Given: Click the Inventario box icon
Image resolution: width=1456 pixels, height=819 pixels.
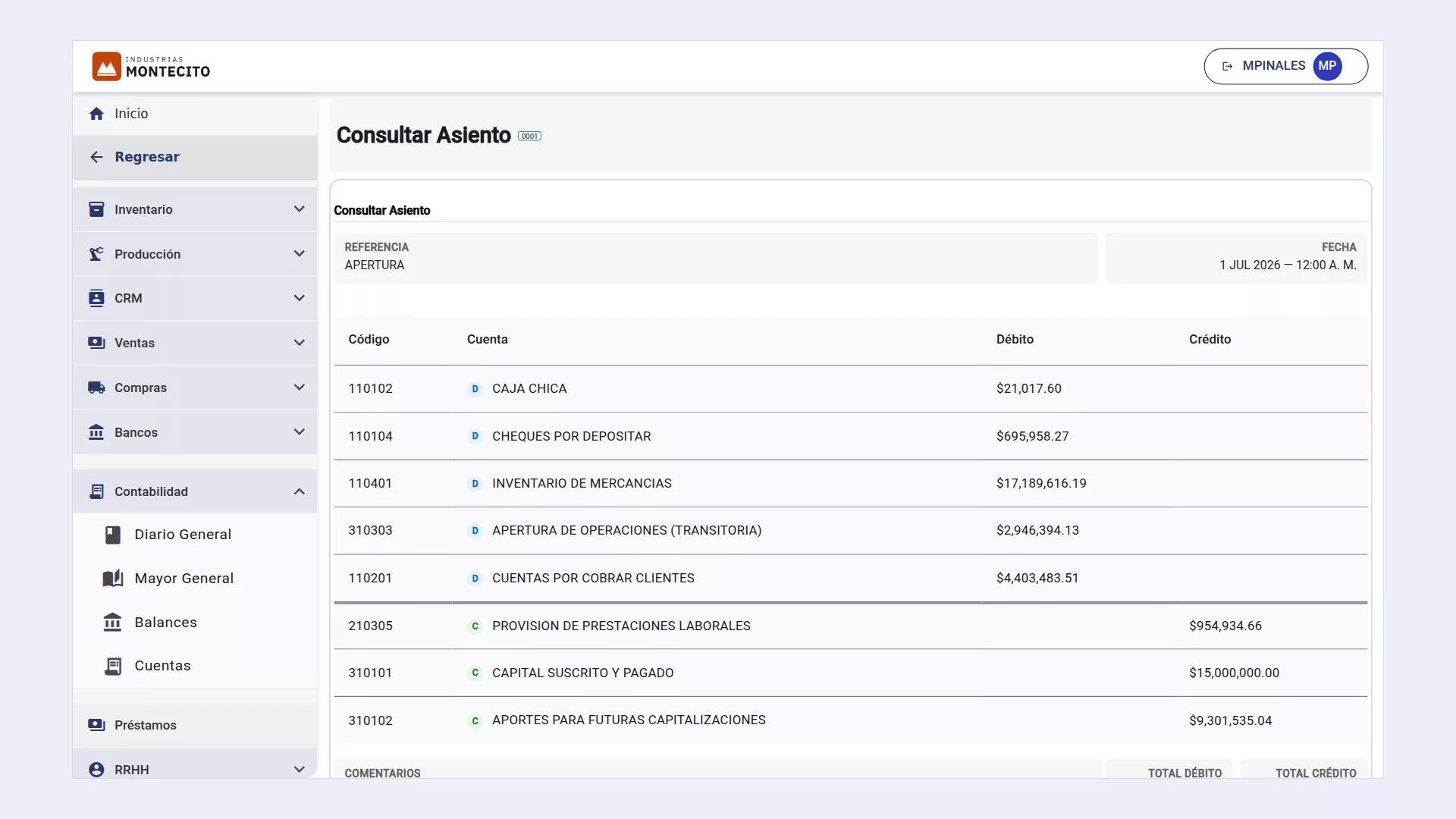Looking at the screenshot, I should (x=96, y=209).
